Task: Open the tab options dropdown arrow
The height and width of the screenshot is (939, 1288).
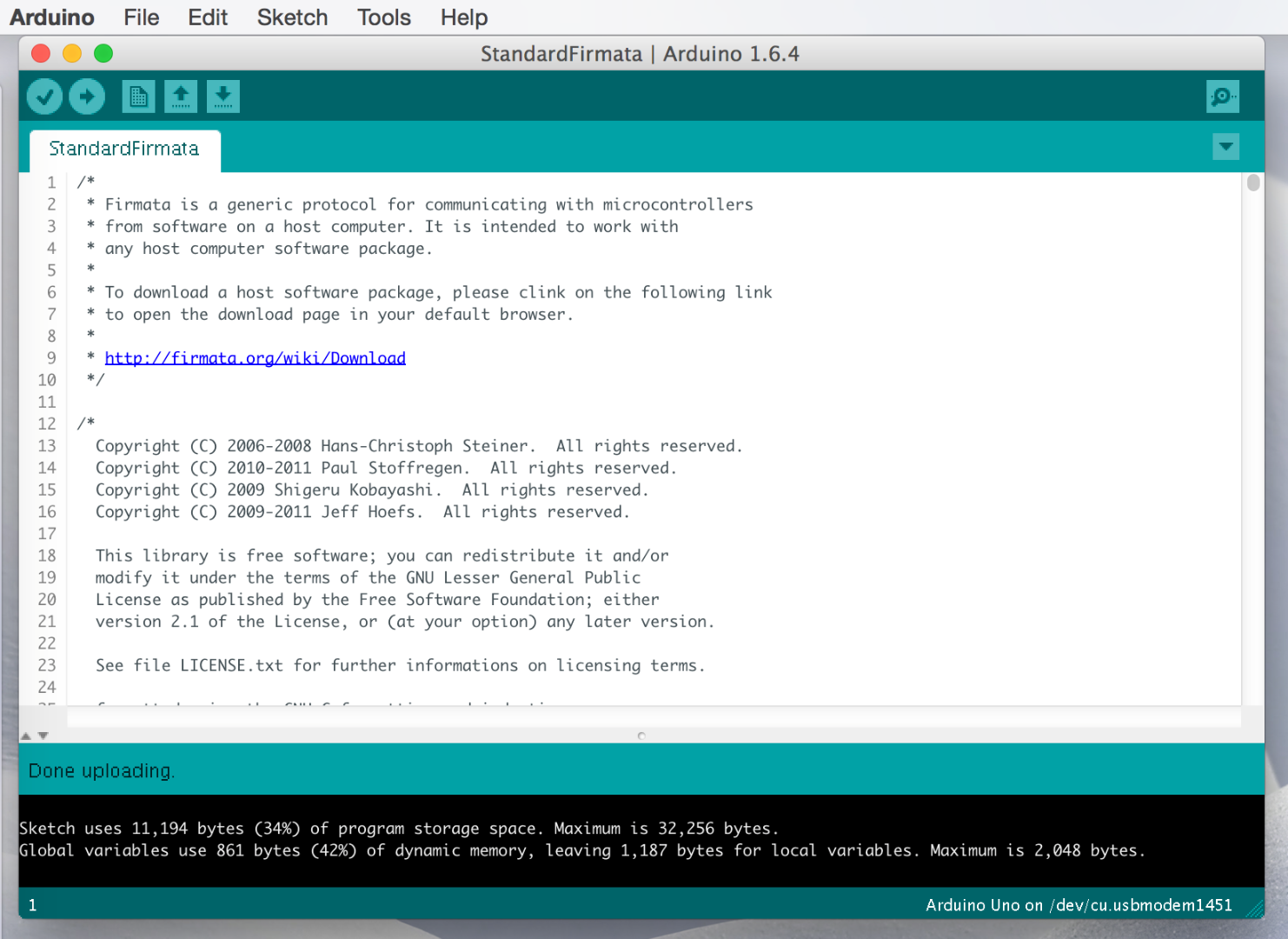Action: [1225, 146]
